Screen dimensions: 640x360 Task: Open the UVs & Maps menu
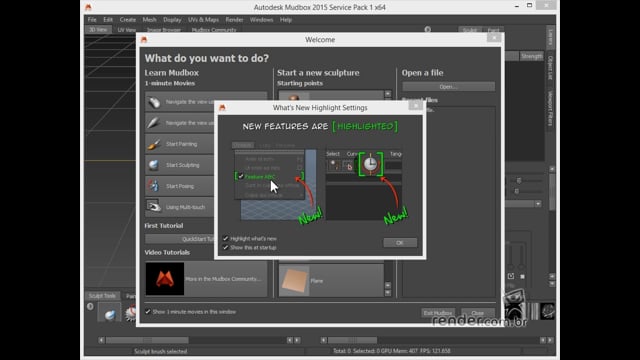[203, 20]
